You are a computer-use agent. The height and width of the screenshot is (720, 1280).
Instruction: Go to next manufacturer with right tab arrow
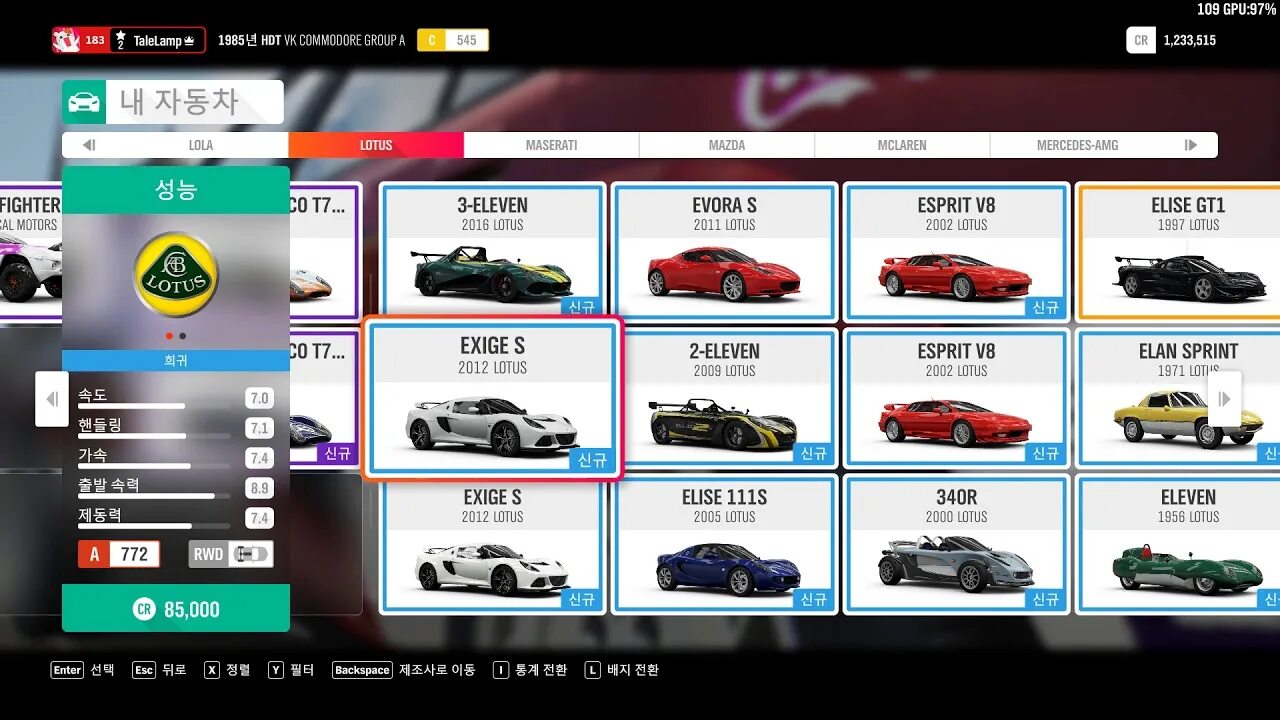tap(1191, 145)
